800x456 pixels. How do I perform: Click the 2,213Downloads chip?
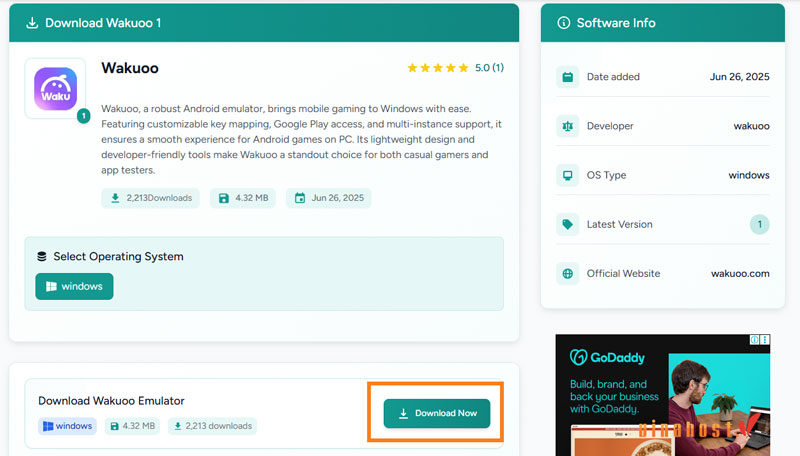pyautogui.click(x=151, y=198)
